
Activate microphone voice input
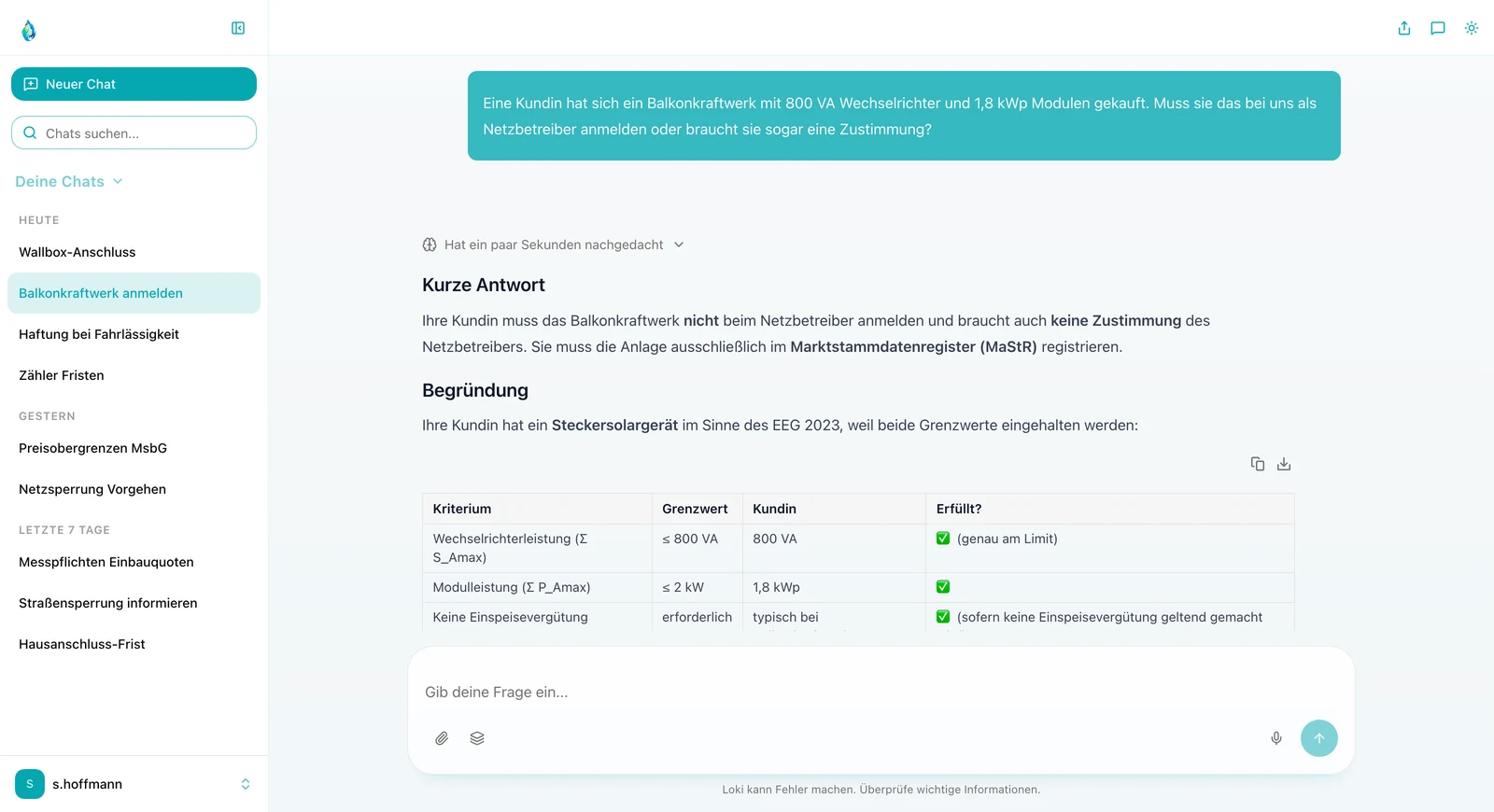coord(1276,738)
